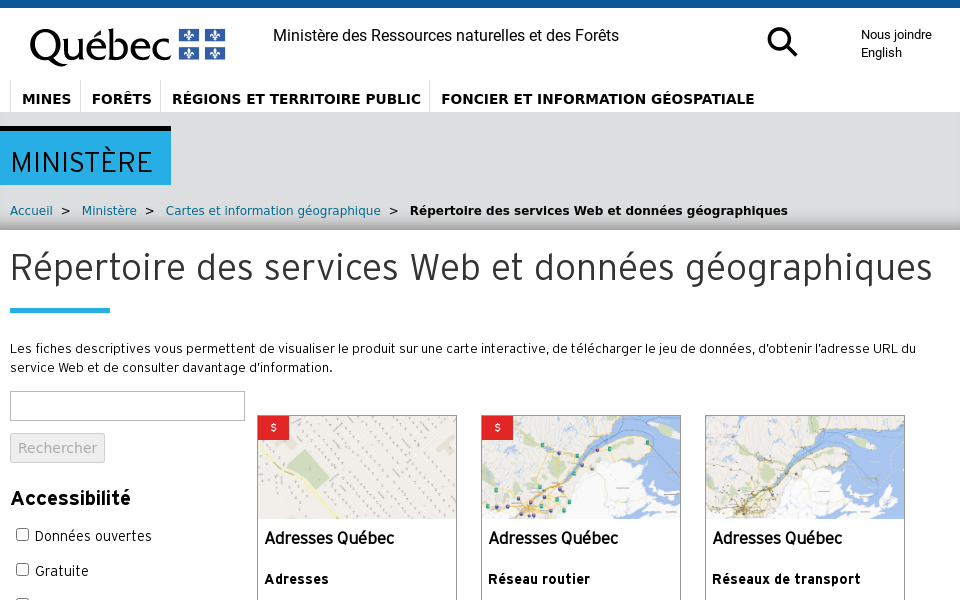Screen dimensions: 960x600
Task: Click the search magnifier icon
Action: [782, 42]
